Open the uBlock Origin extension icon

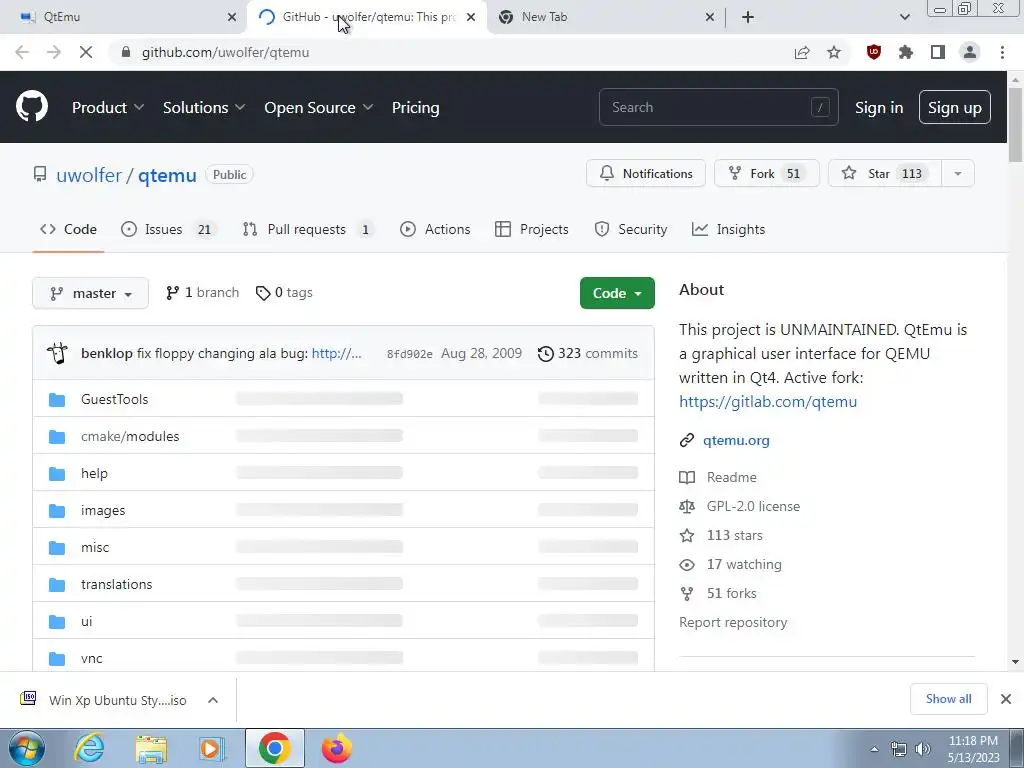point(874,52)
